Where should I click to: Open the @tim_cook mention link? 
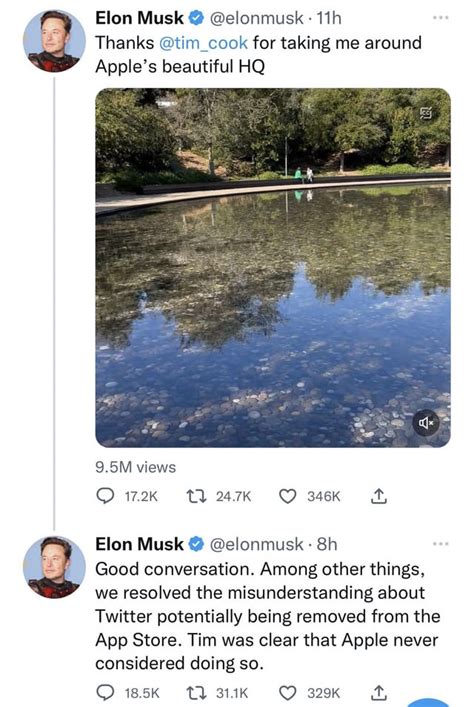203,43
